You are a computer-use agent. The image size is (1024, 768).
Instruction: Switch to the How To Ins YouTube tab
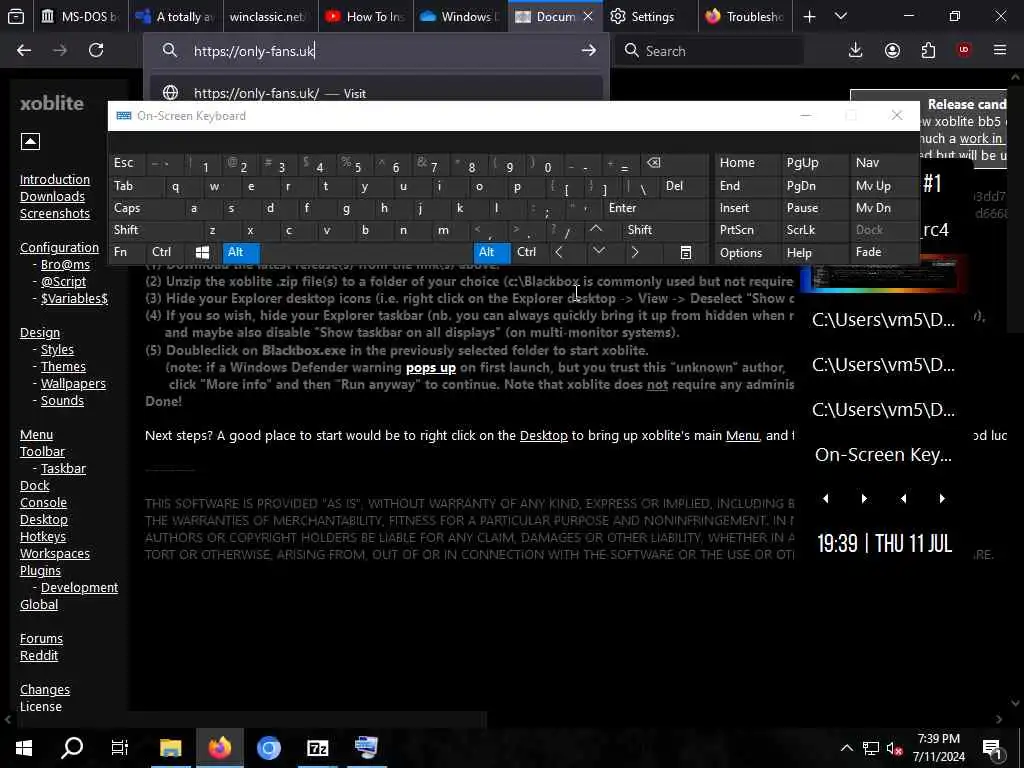(365, 16)
